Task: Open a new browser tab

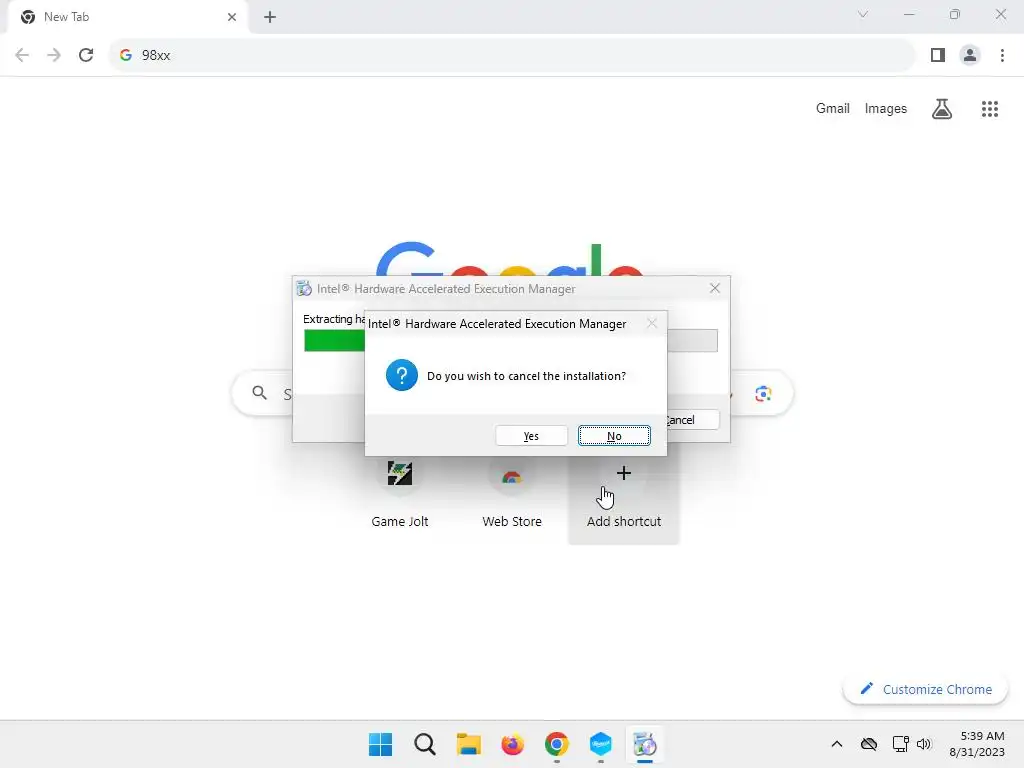Action: pos(270,17)
